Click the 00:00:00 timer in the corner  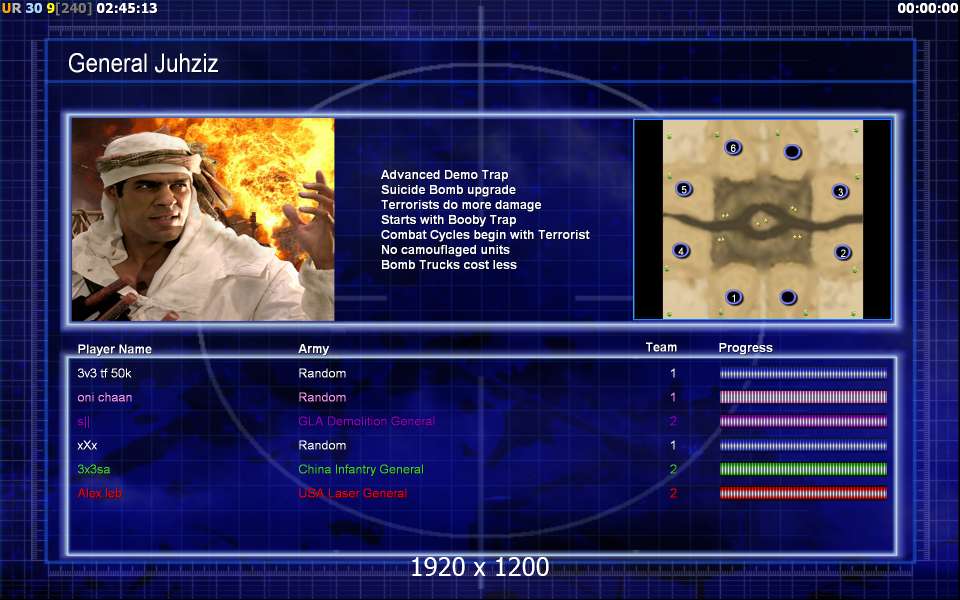click(928, 9)
